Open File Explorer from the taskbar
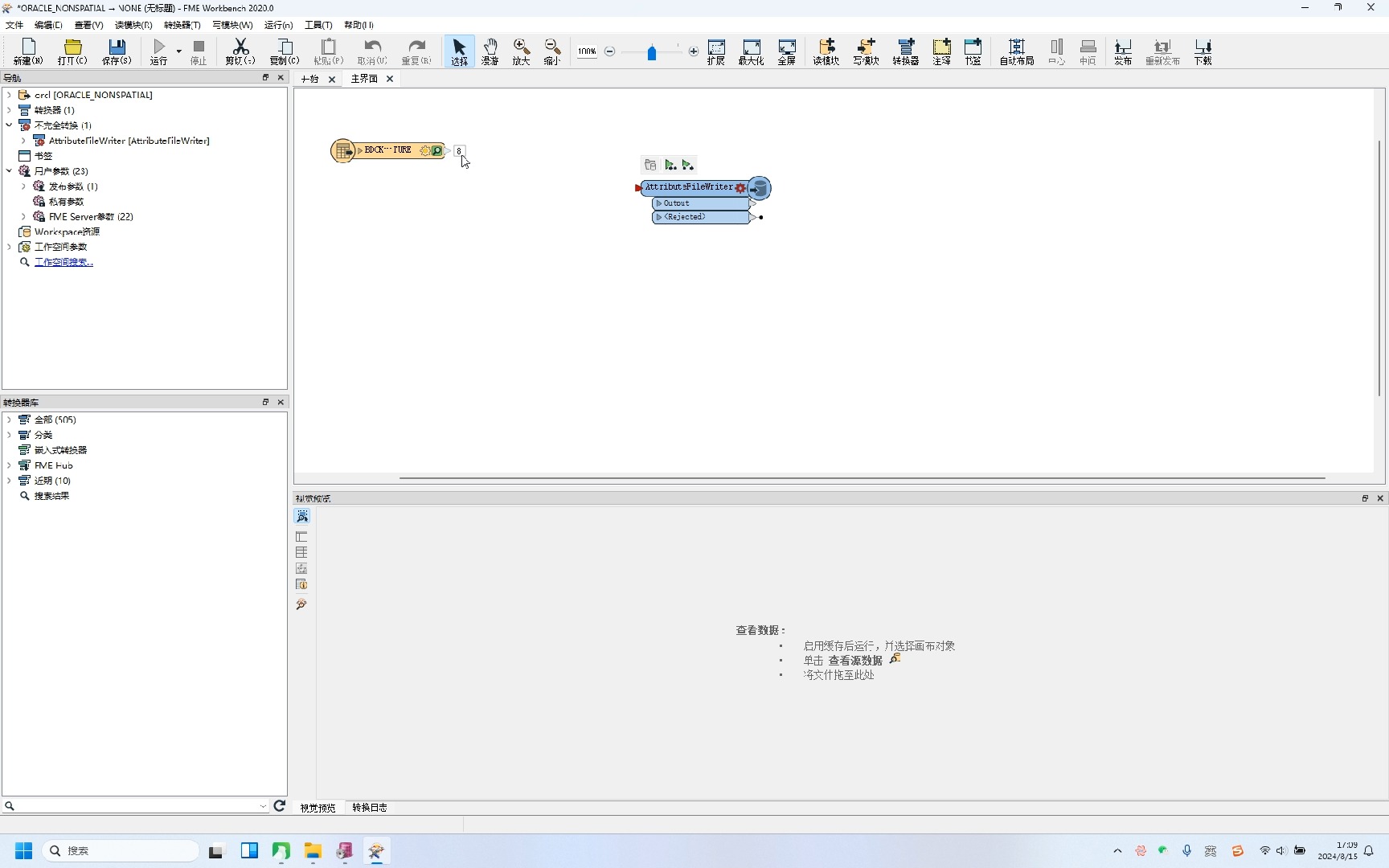Image resolution: width=1389 pixels, height=868 pixels. click(x=313, y=850)
